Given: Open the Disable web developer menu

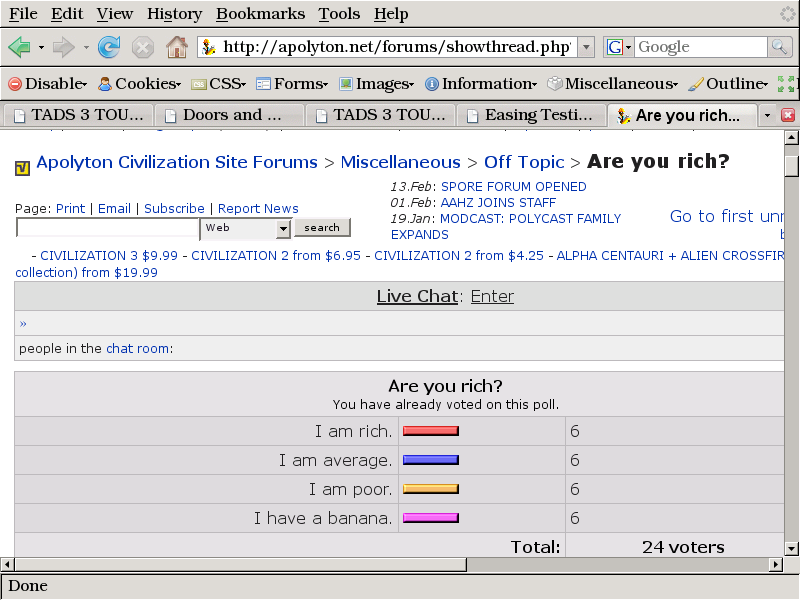Looking at the screenshot, I should [48, 84].
